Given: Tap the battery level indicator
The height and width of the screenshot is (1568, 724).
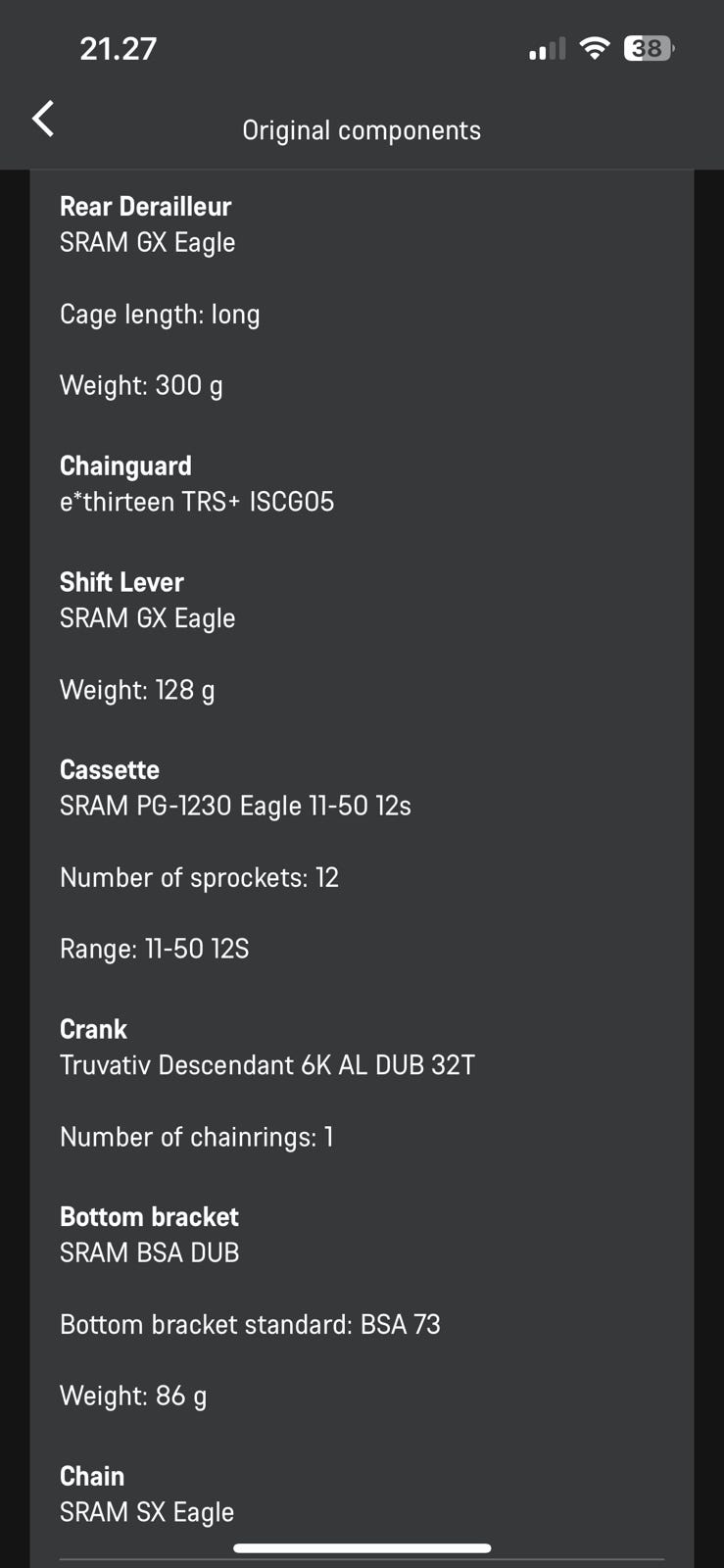Looking at the screenshot, I should [649, 48].
